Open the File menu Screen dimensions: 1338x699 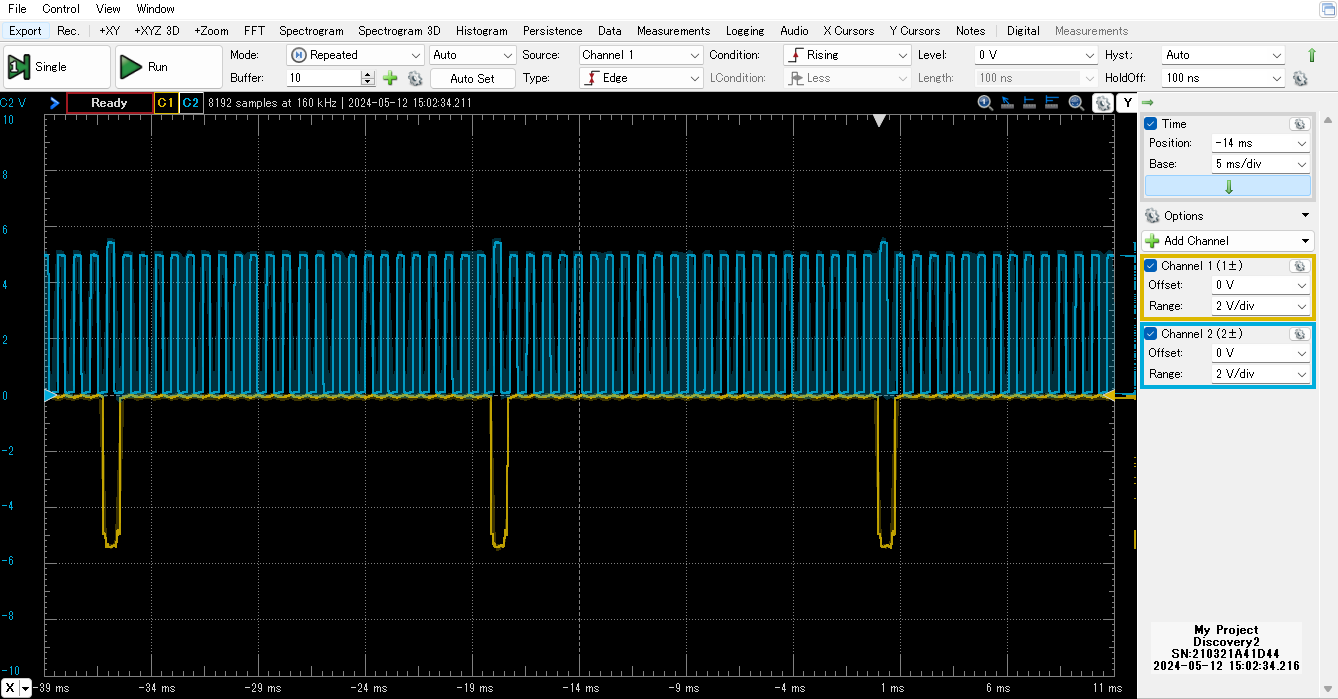[17, 9]
